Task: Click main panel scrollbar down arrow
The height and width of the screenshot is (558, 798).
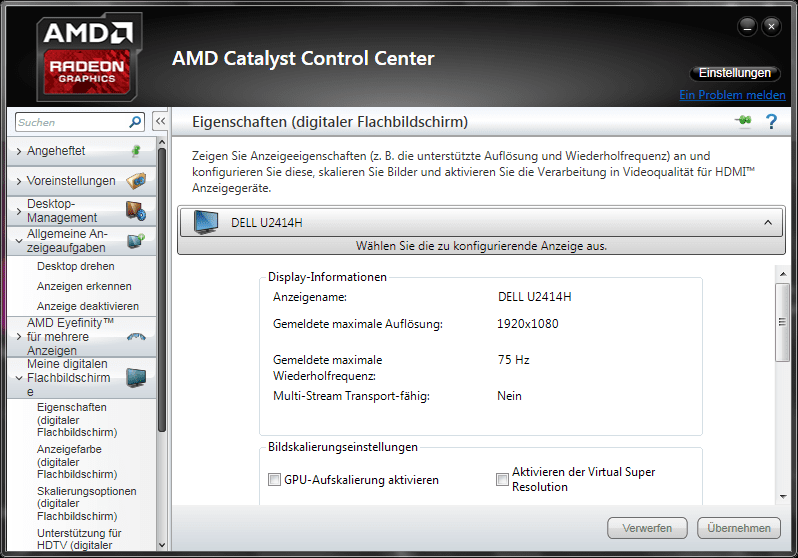Action: point(782,496)
